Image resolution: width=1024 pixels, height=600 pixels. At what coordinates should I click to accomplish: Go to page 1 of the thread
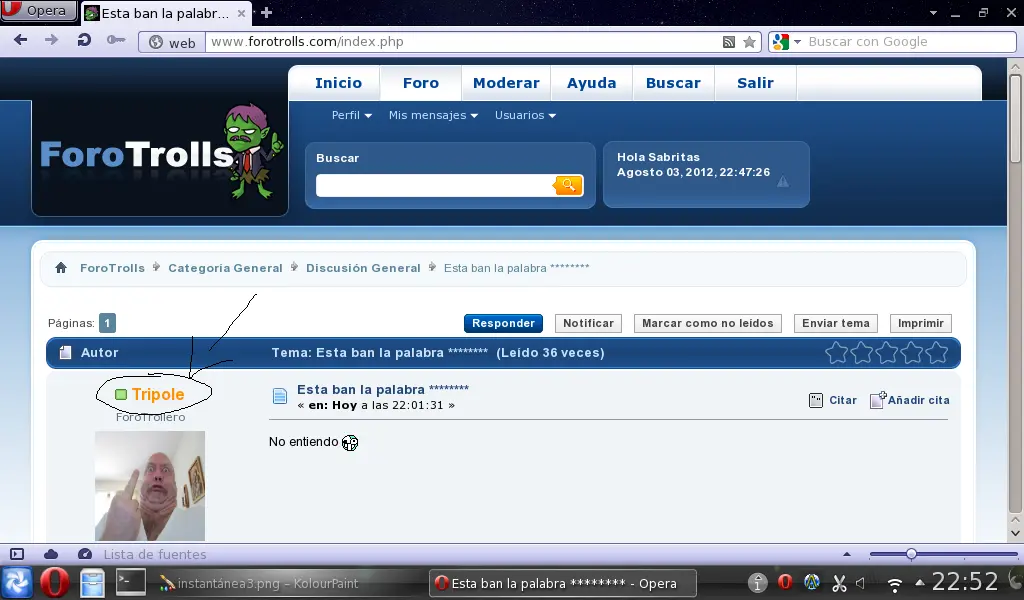(x=107, y=323)
